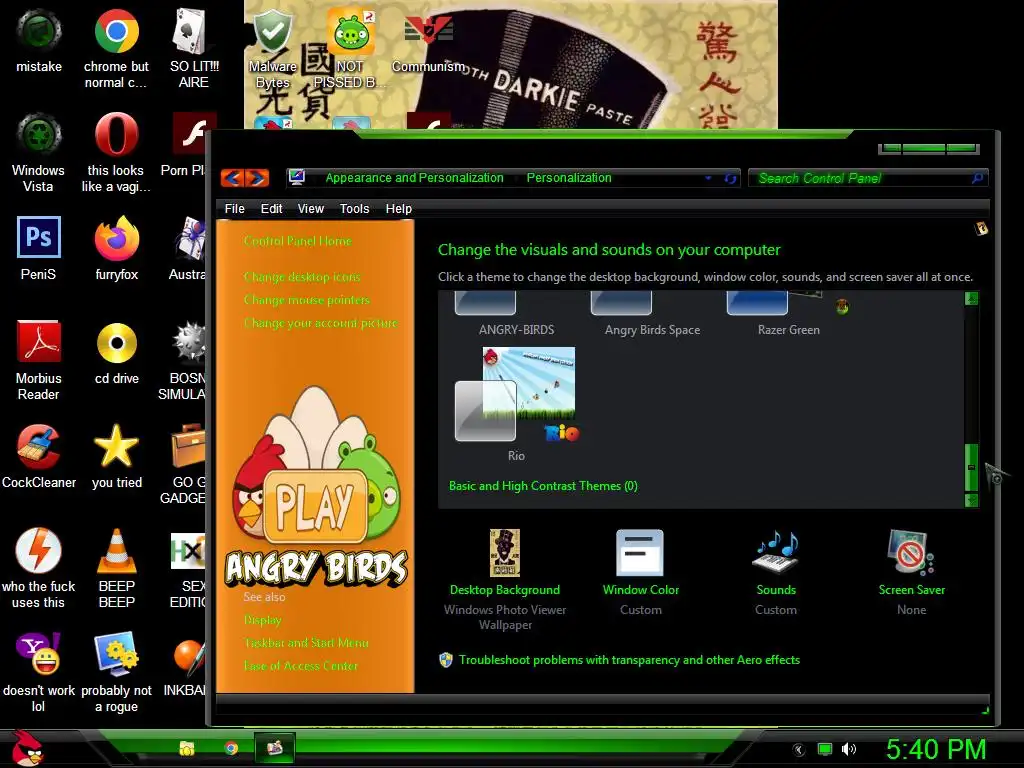Open the Edit menu
The image size is (1024, 768).
click(x=271, y=208)
